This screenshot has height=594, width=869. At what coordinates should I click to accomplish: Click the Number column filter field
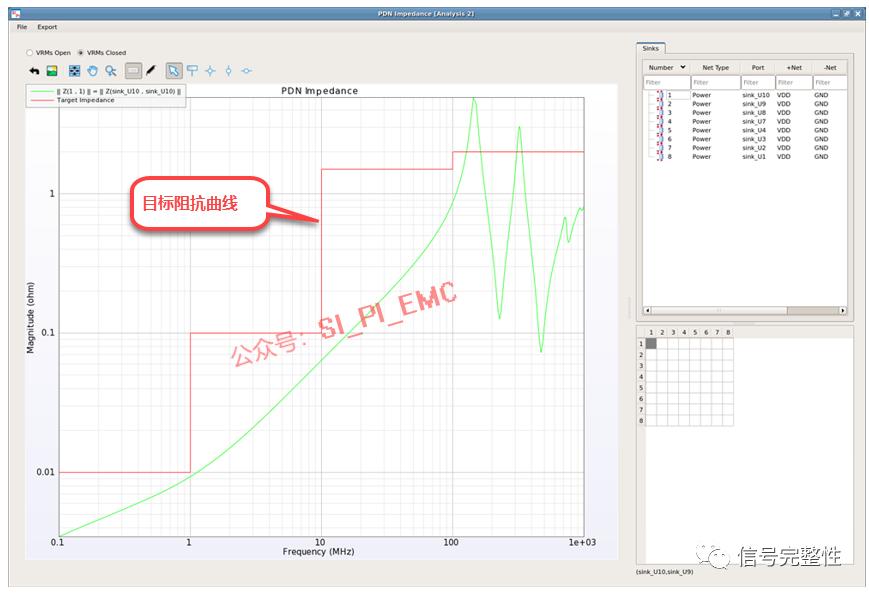pyautogui.click(x=667, y=83)
